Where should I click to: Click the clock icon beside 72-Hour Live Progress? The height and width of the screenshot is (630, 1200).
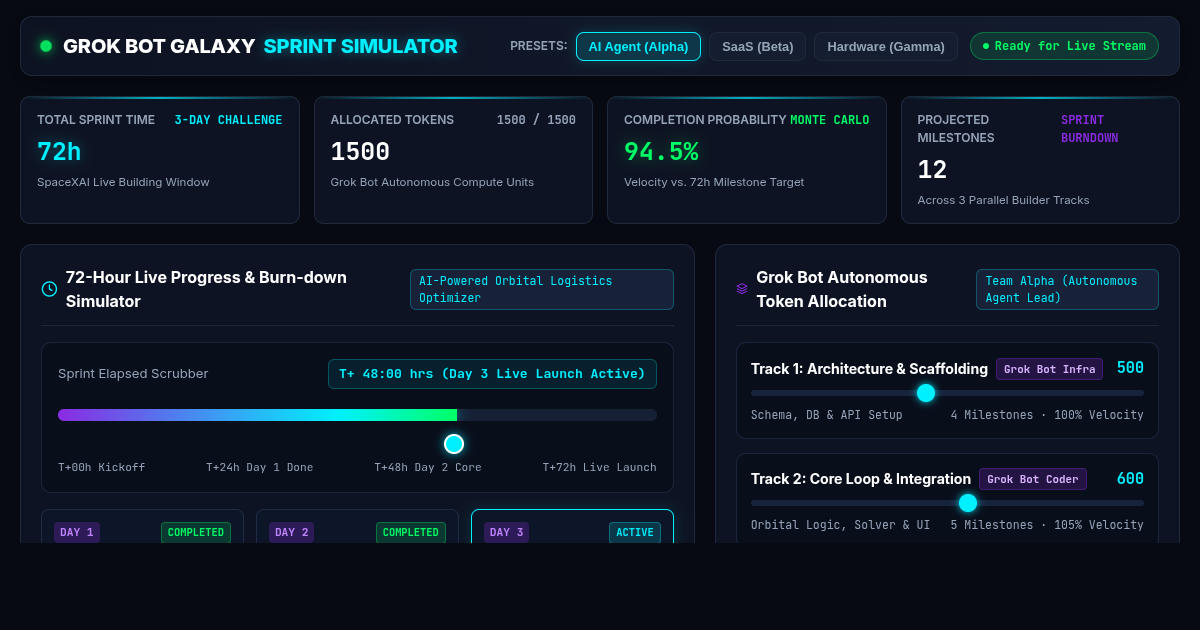pos(49,289)
